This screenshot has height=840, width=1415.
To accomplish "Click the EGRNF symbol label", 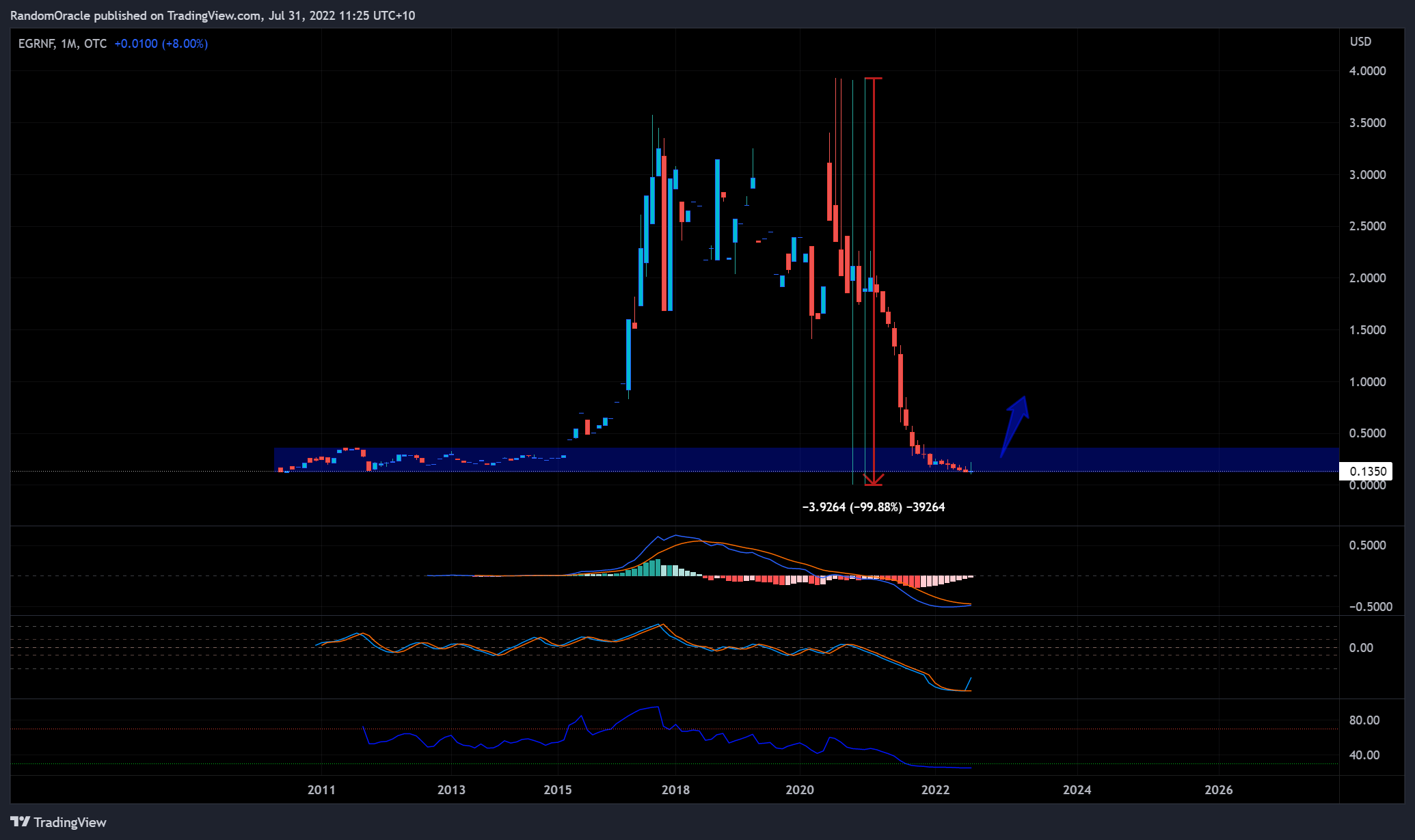I will point(37,44).
